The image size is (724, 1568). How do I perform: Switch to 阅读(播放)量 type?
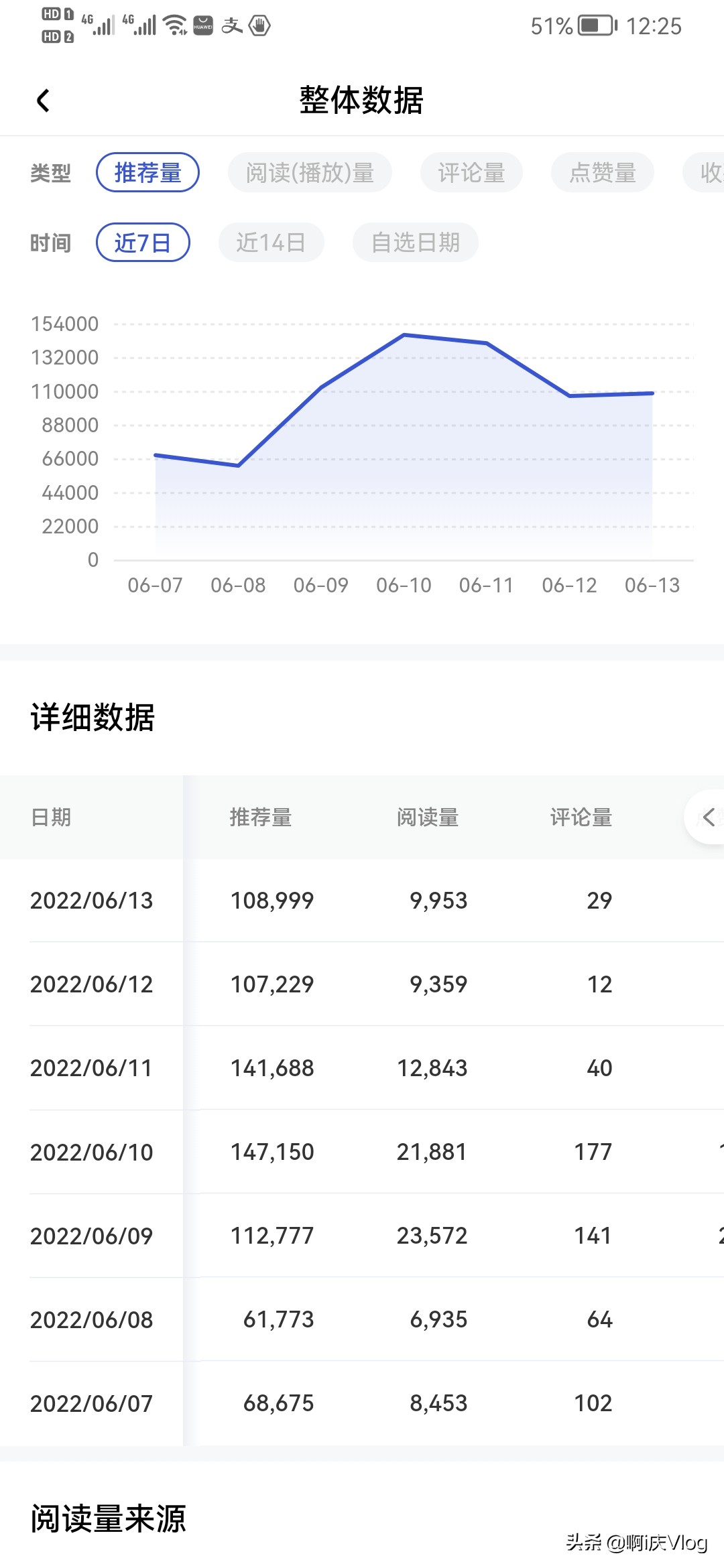(x=310, y=172)
